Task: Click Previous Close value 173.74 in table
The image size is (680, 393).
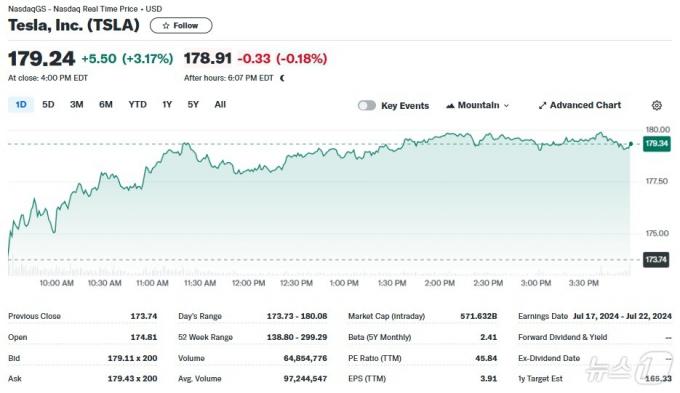Action: coord(144,316)
